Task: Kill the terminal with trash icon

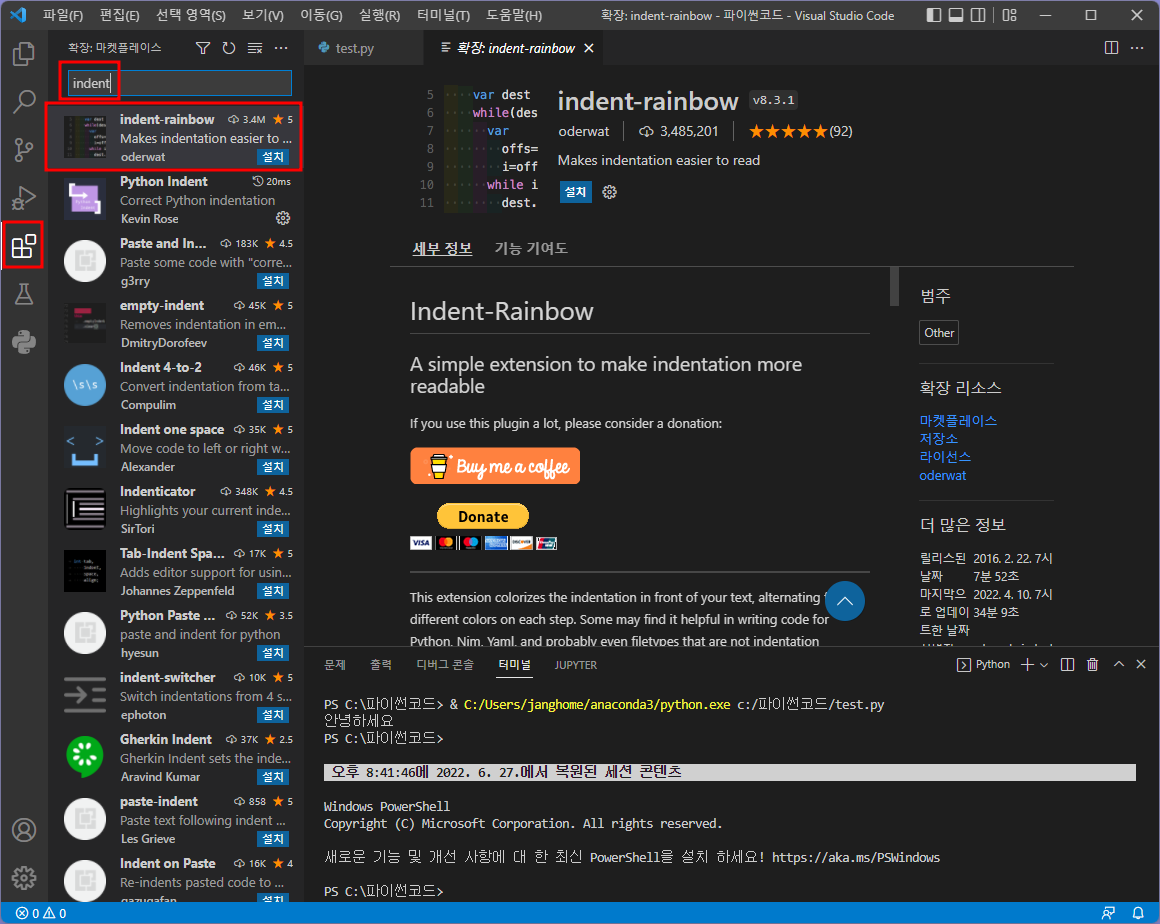Action: [1092, 664]
